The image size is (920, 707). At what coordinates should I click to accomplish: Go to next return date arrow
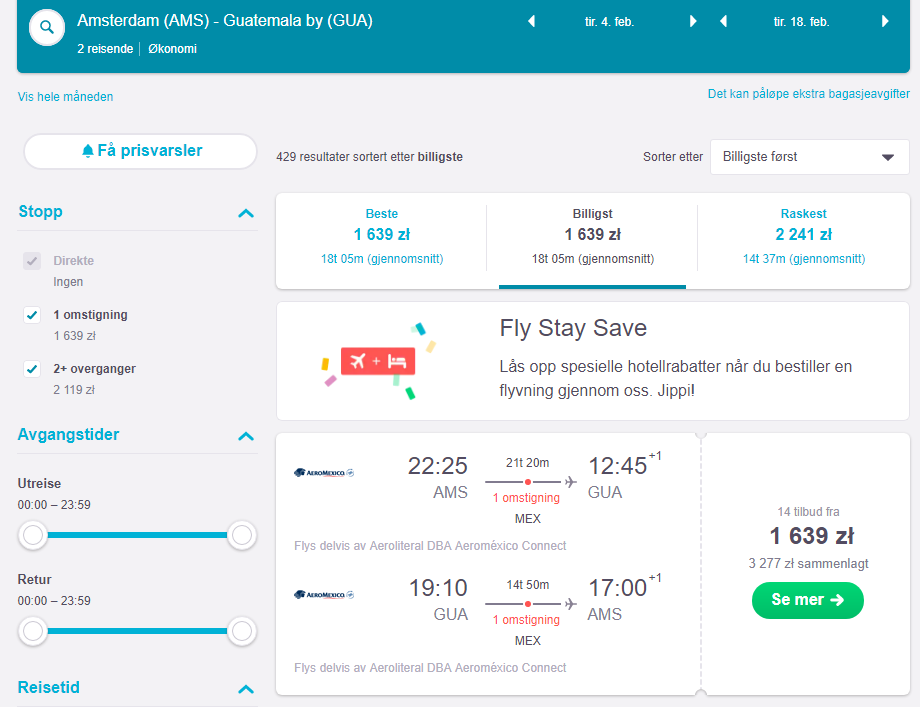[885, 22]
